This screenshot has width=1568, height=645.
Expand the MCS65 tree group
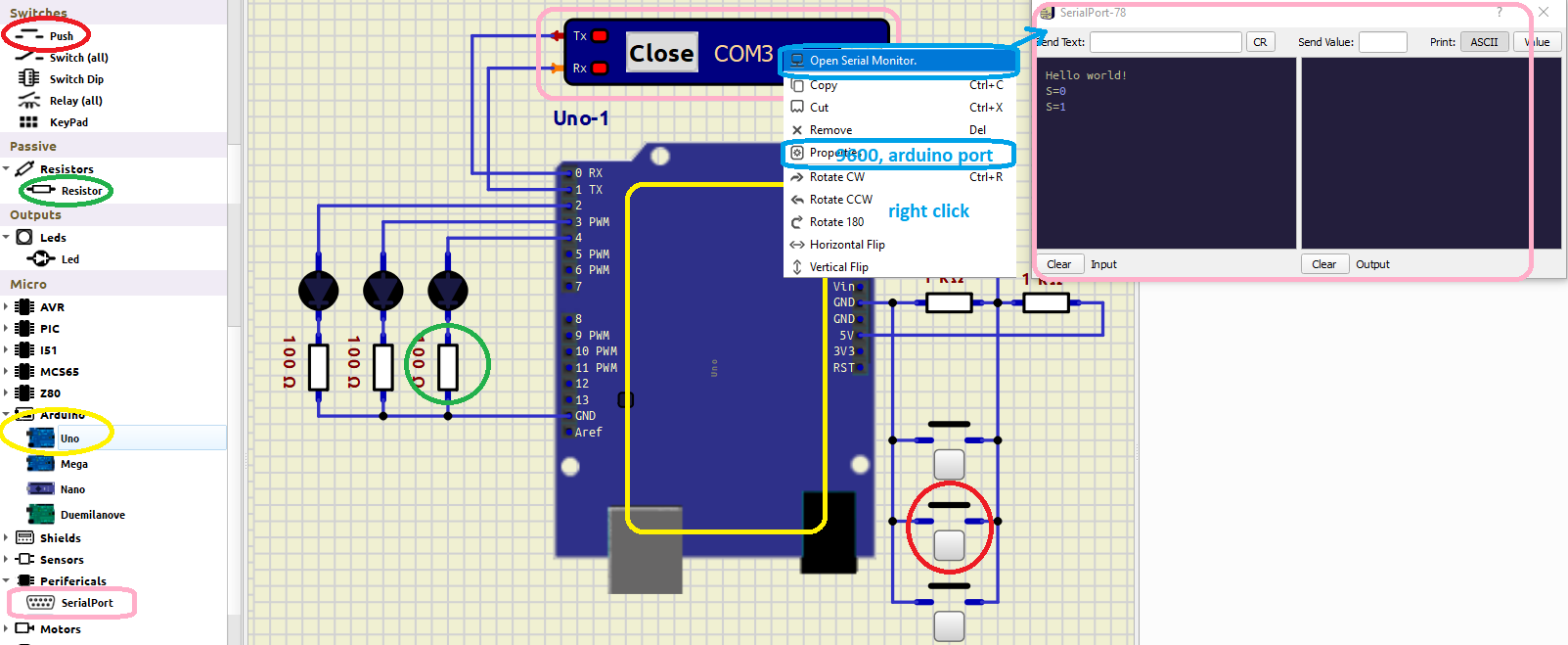(6, 372)
